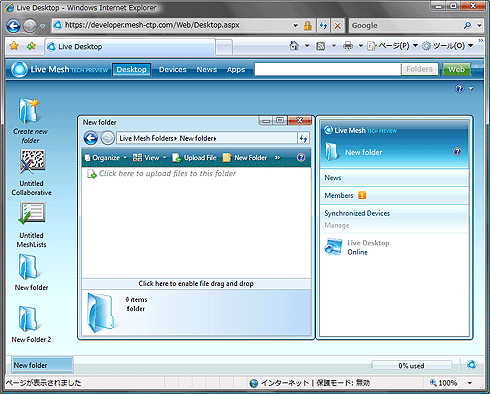
Task: Click the Upload File toolbar icon
Action: click(177, 158)
